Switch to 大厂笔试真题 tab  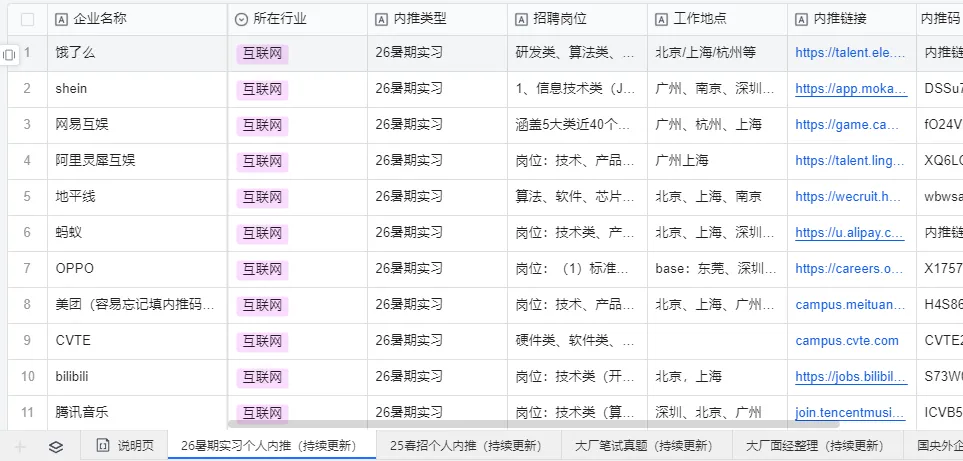tap(647, 445)
